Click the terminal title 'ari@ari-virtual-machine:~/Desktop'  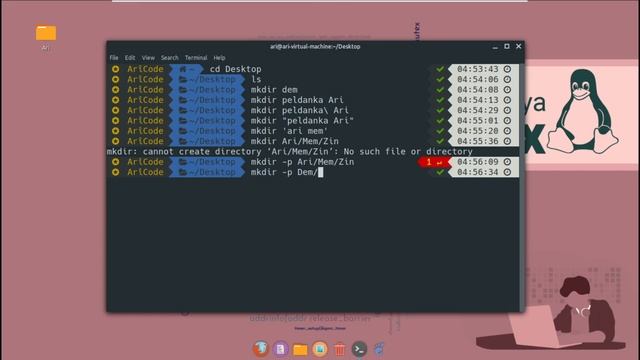pos(315,47)
